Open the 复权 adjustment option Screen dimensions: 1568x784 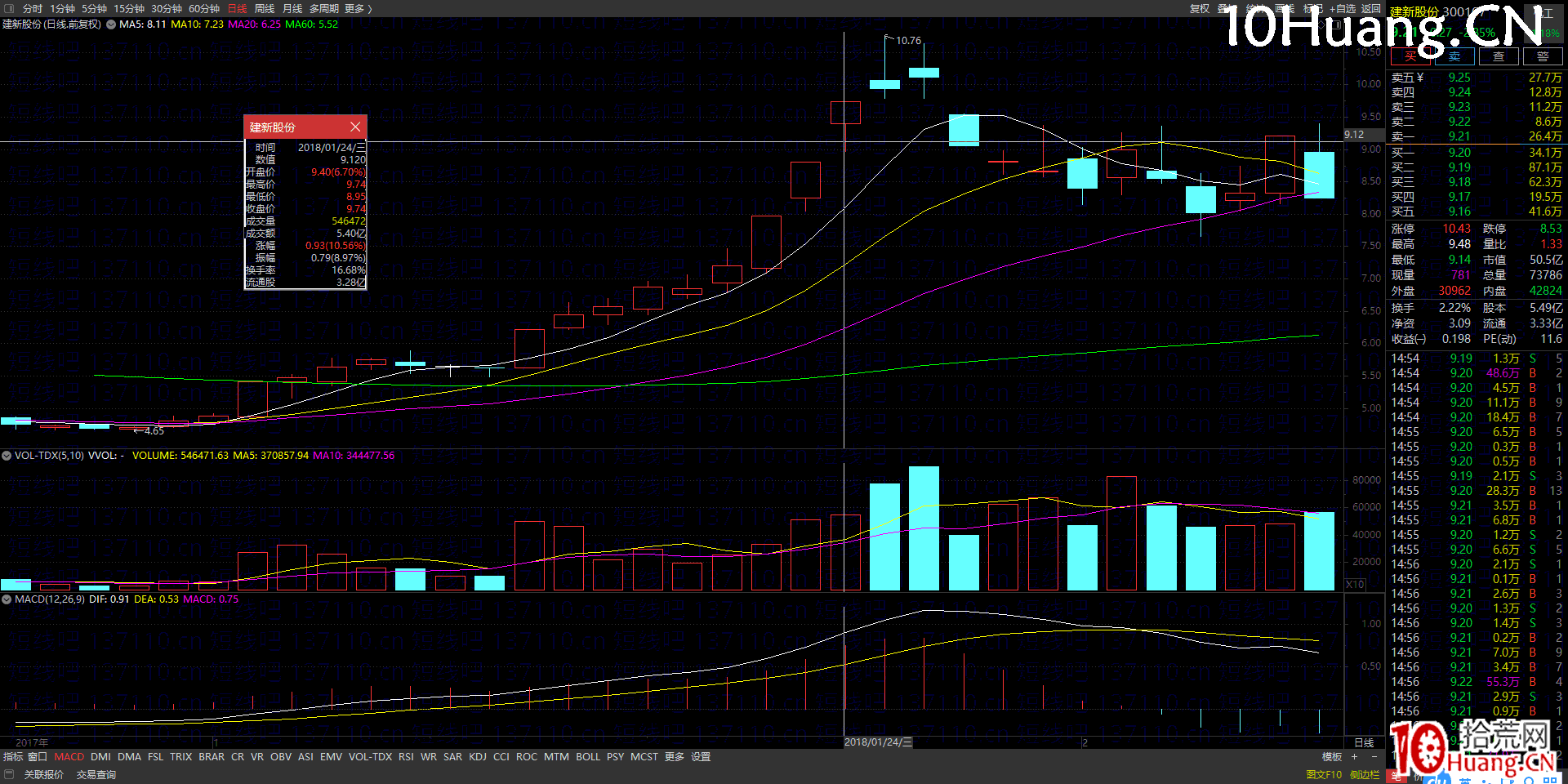1199,8
